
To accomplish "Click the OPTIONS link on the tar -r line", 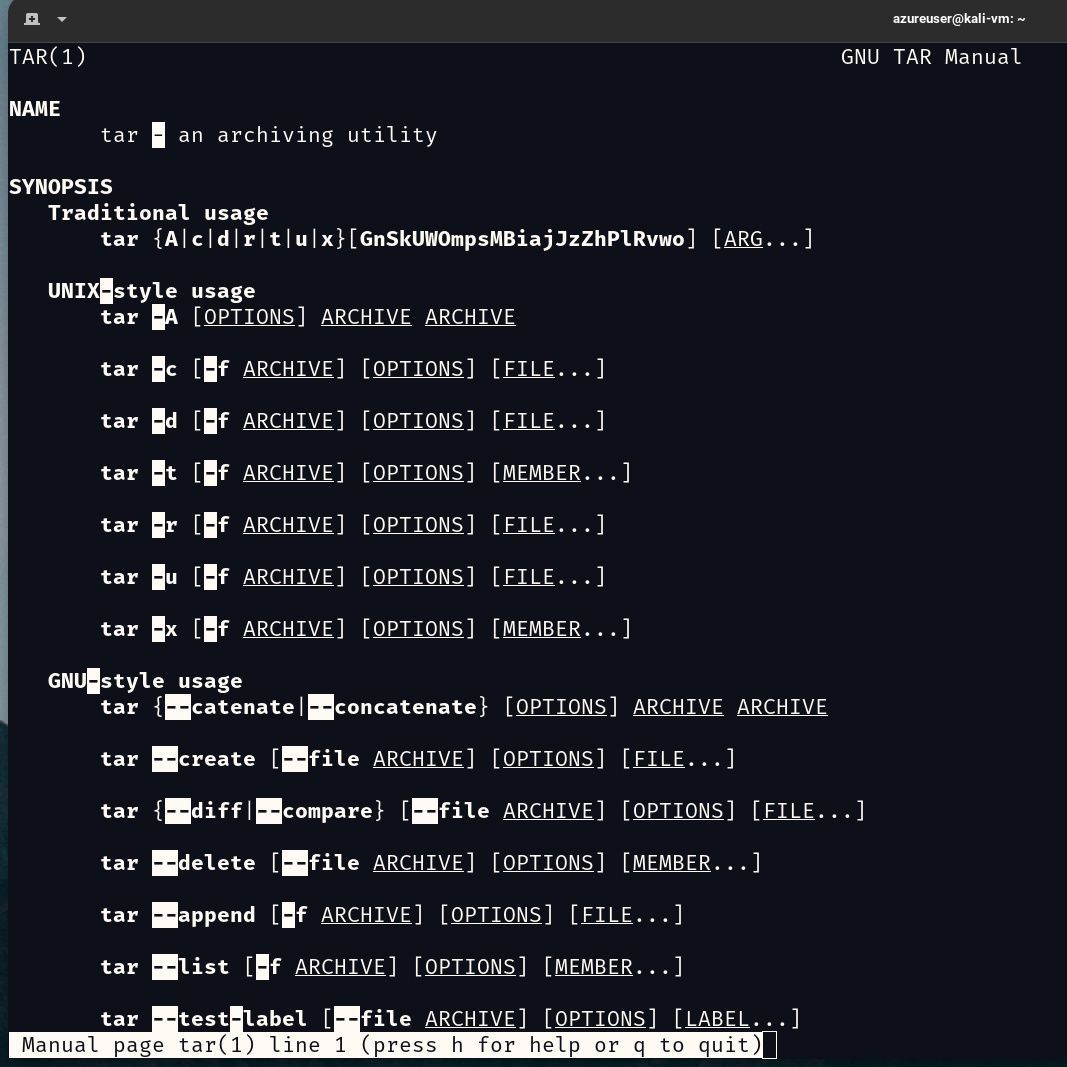I will (418, 524).
